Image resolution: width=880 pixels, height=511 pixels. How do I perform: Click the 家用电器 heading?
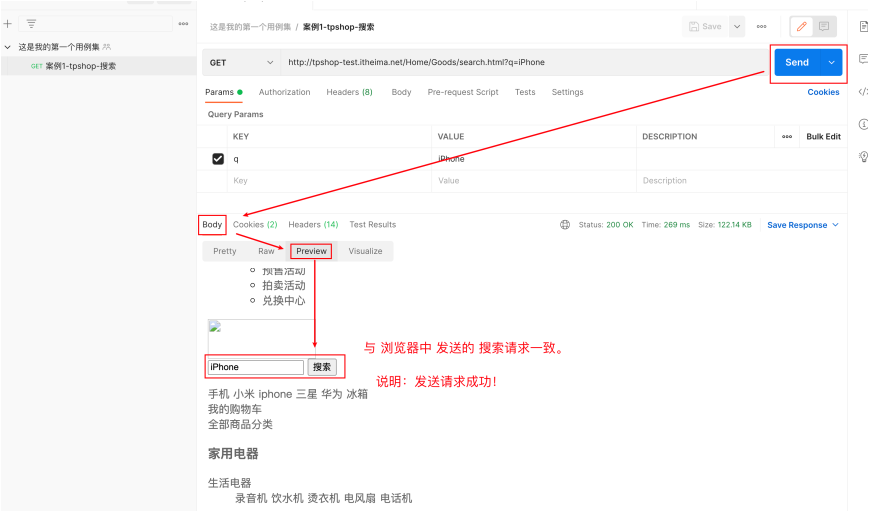(x=233, y=453)
